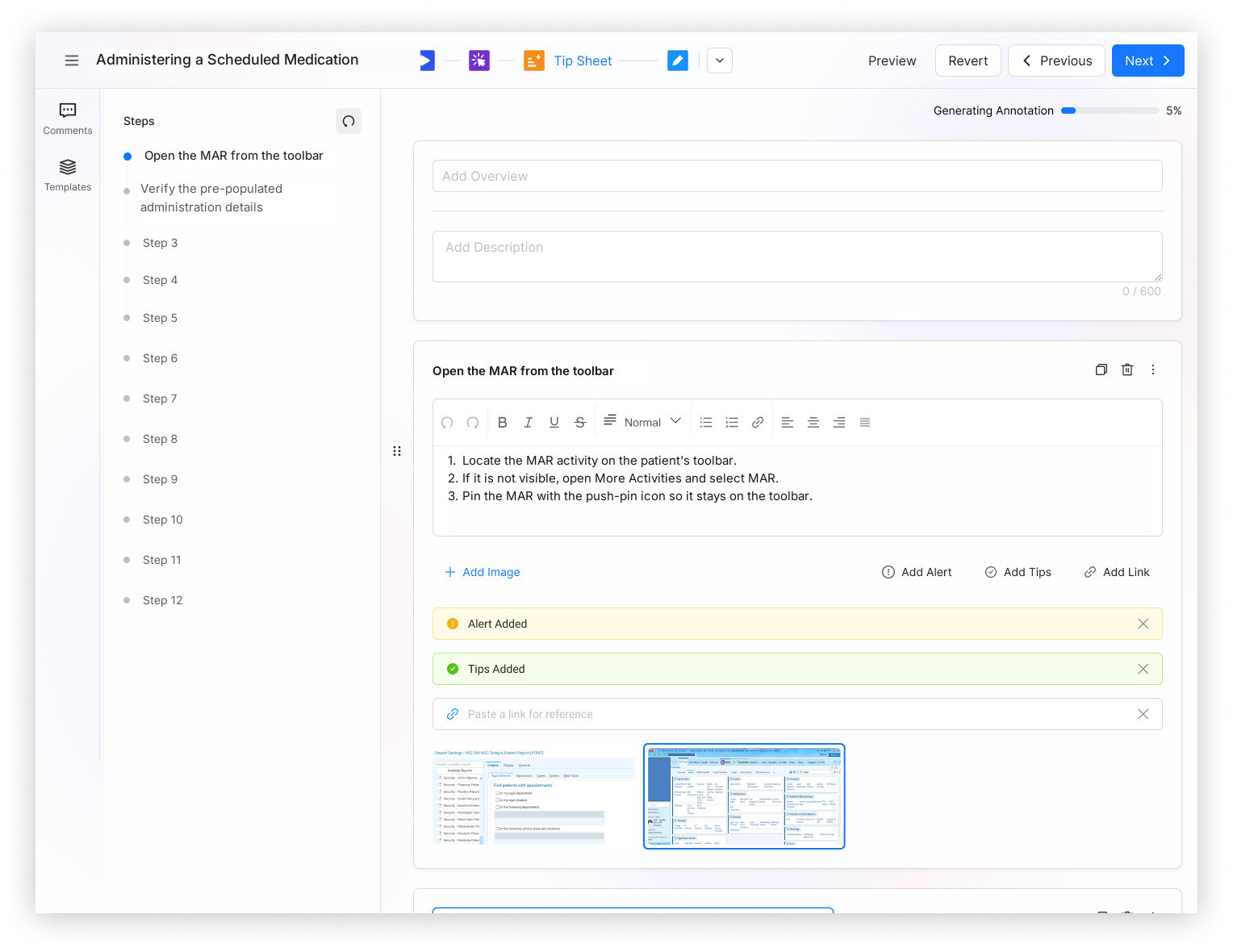Align text left
1233x952 pixels.
[x=788, y=422]
